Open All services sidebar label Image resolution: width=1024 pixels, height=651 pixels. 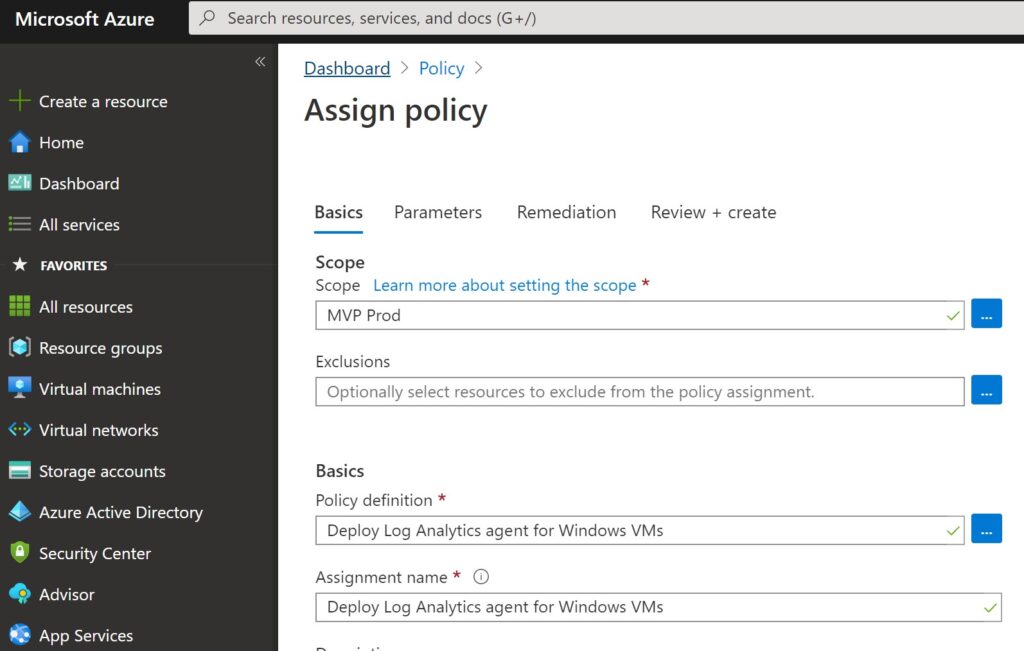[79, 225]
